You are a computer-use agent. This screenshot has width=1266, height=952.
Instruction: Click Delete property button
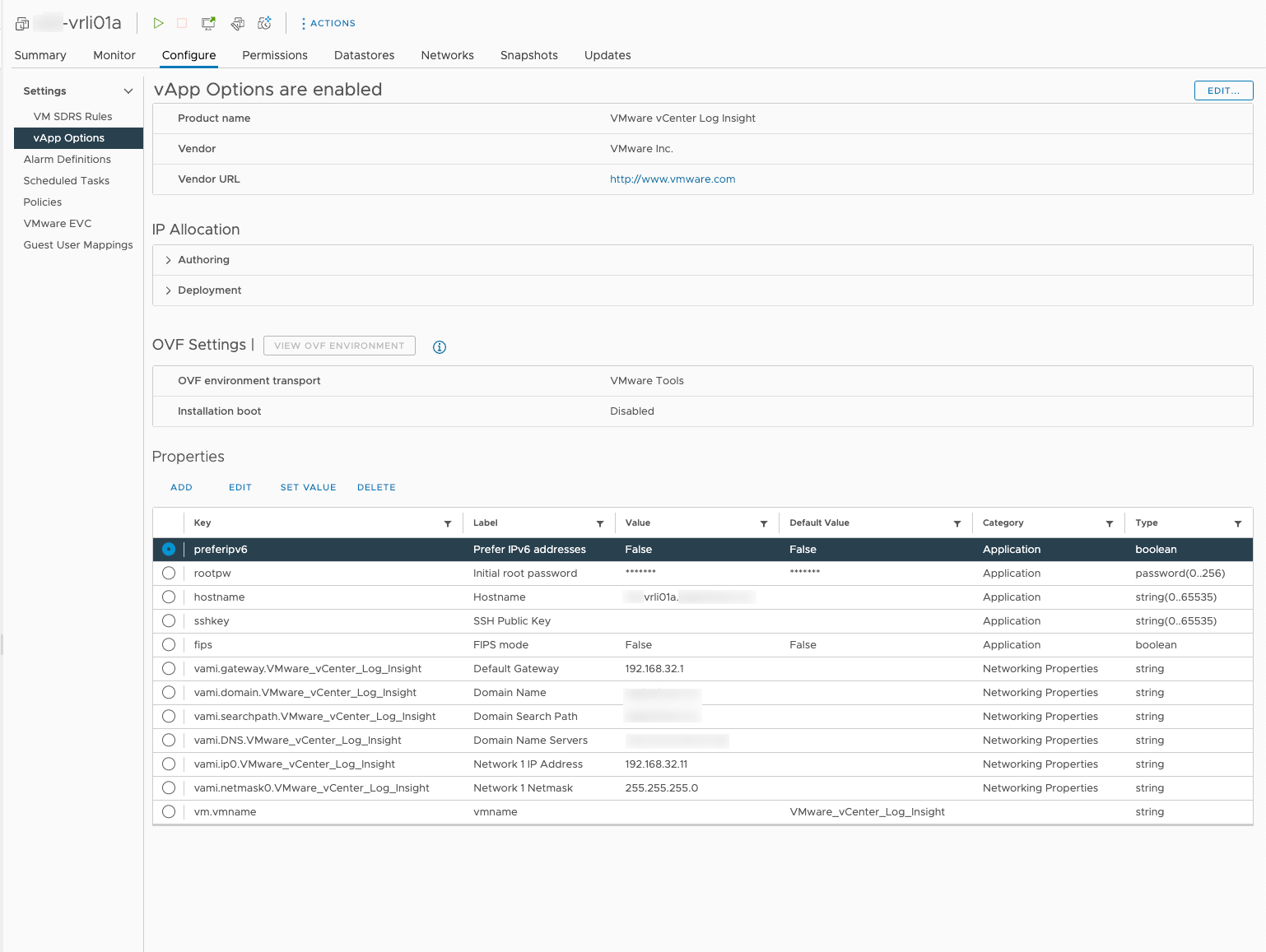pos(376,487)
